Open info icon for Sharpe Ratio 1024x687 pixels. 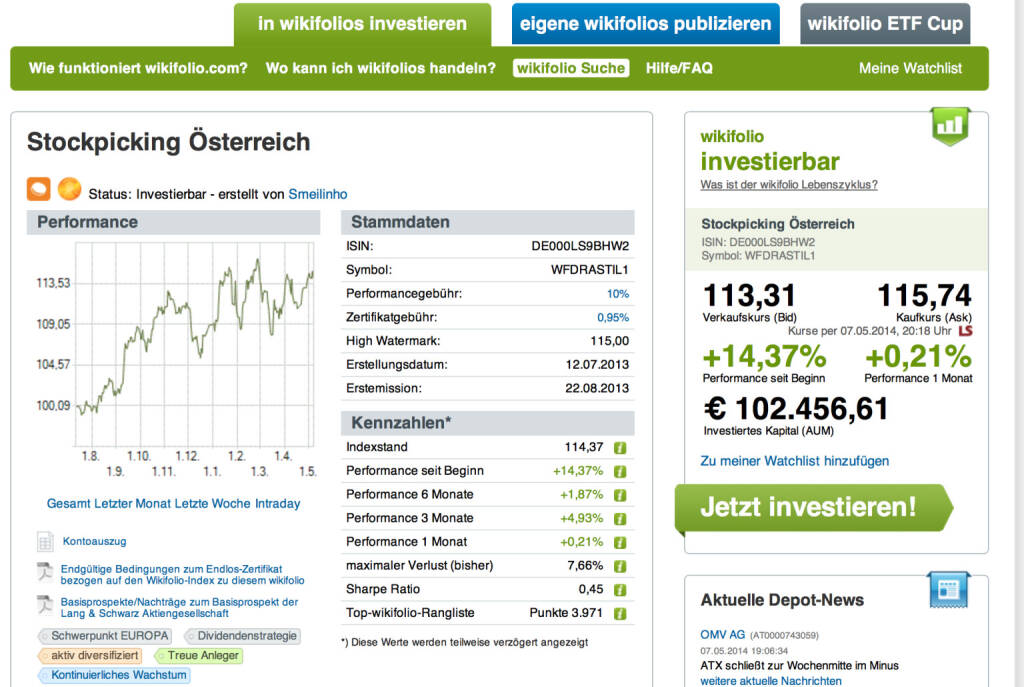(x=620, y=590)
